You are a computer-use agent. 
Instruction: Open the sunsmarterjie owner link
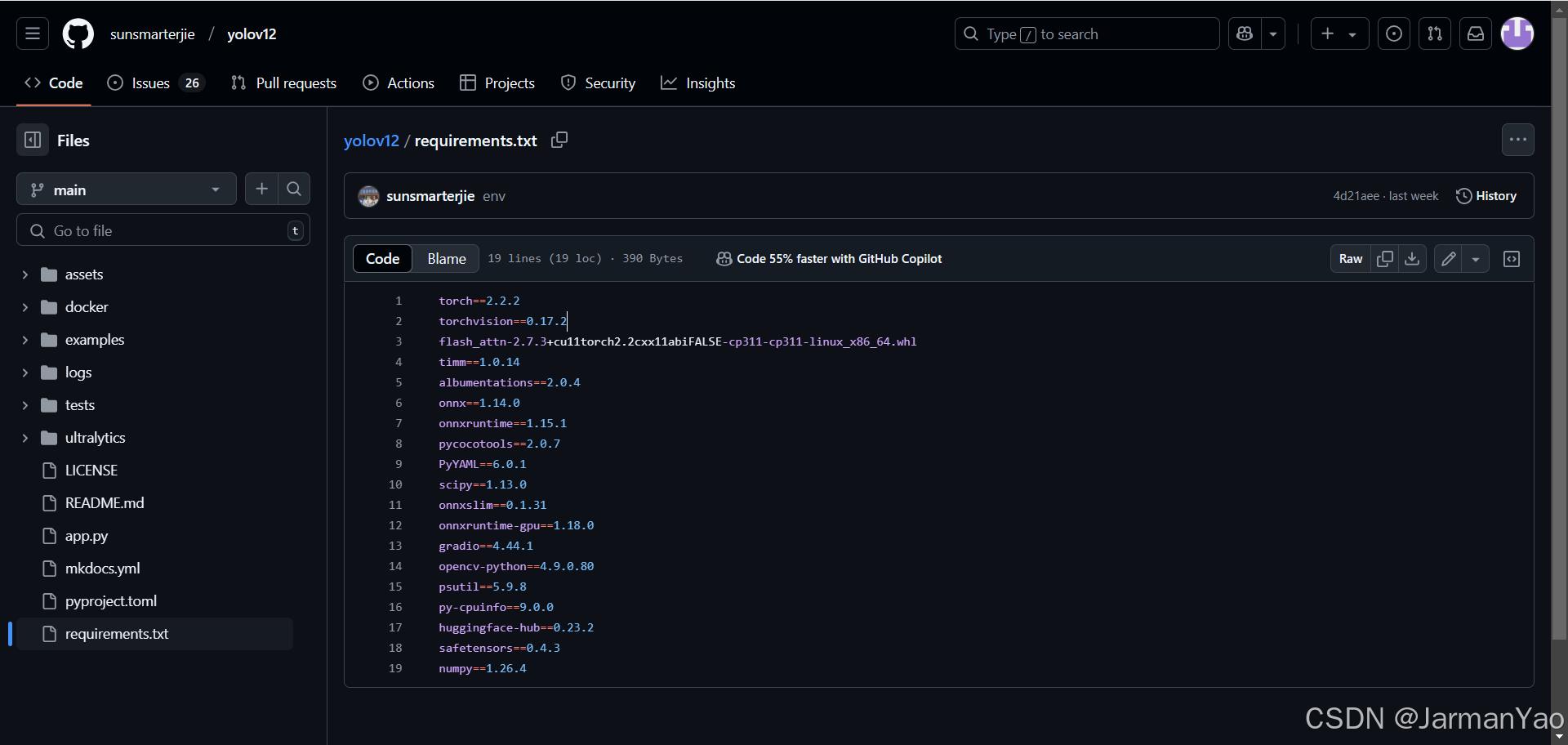tap(153, 33)
